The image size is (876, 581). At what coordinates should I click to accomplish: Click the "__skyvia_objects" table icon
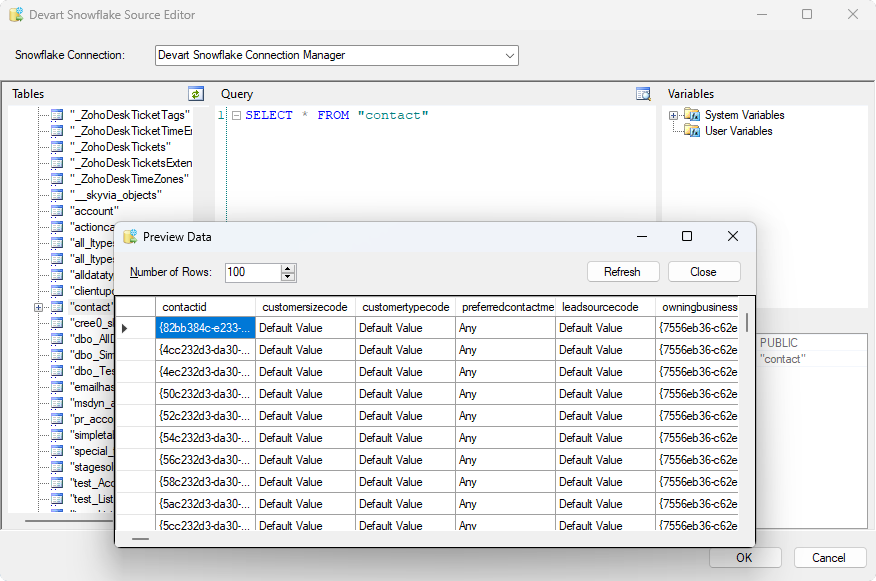(57, 195)
